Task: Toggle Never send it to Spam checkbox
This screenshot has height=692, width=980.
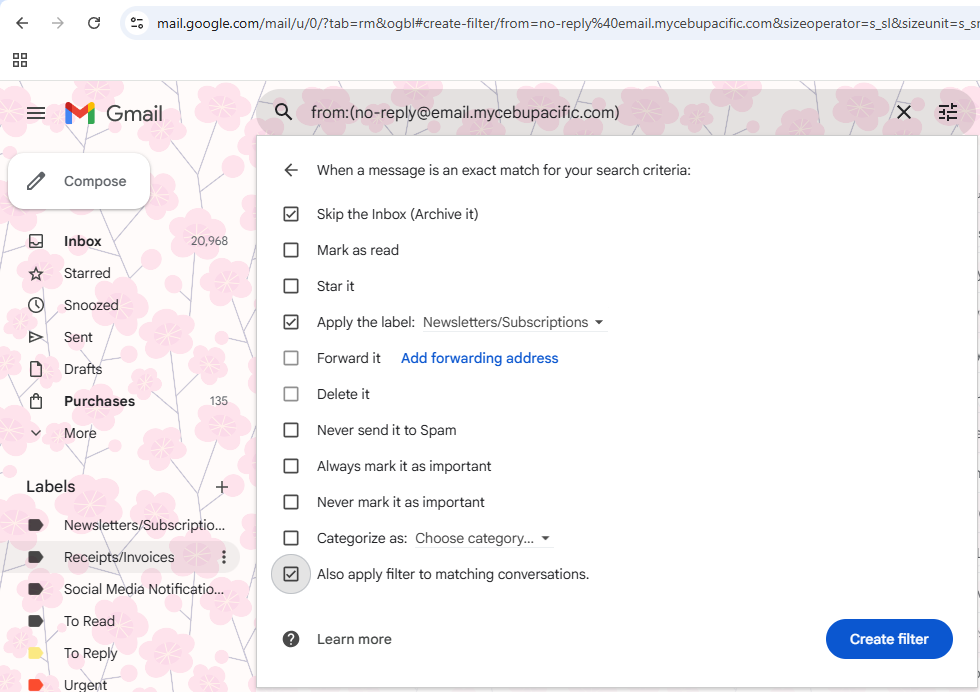Action: pos(291,430)
